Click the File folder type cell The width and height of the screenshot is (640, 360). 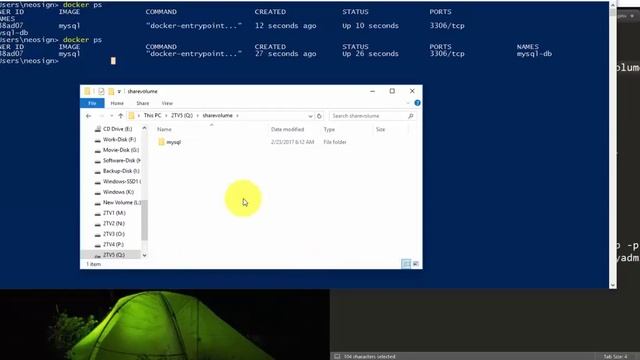(335, 142)
